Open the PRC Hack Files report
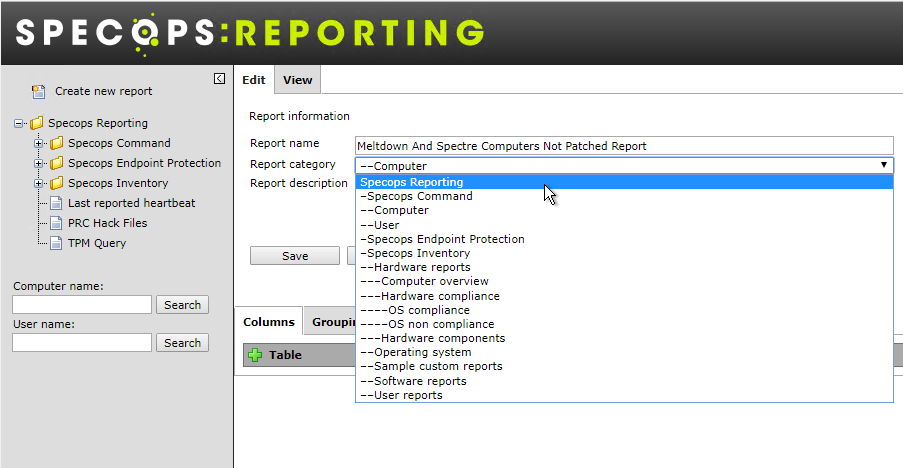903x468 pixels. coord(108,223)
